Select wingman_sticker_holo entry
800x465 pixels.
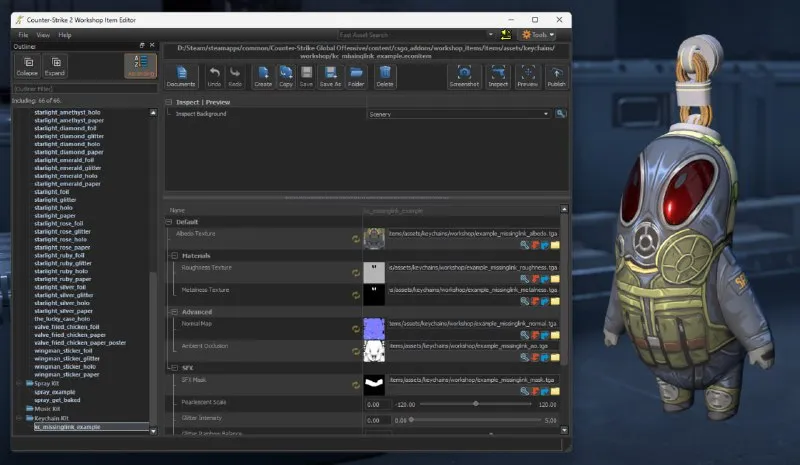65,367
